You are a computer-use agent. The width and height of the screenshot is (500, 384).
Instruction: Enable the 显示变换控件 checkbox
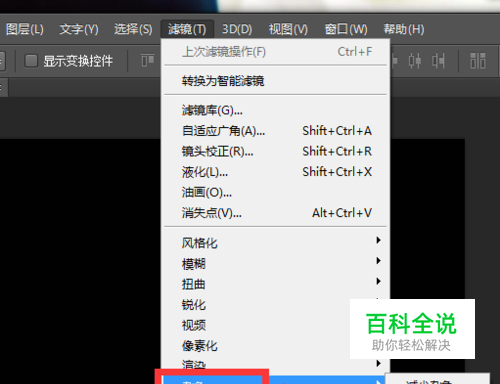[x=31, y=61]
